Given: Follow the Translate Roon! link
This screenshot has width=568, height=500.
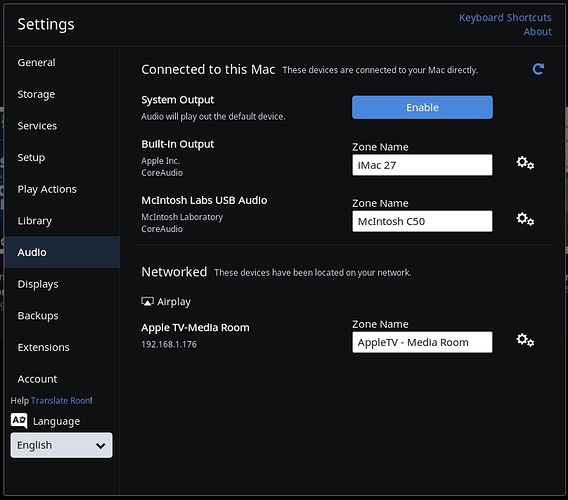Looking at the screenshot, I should coord(62,400).
